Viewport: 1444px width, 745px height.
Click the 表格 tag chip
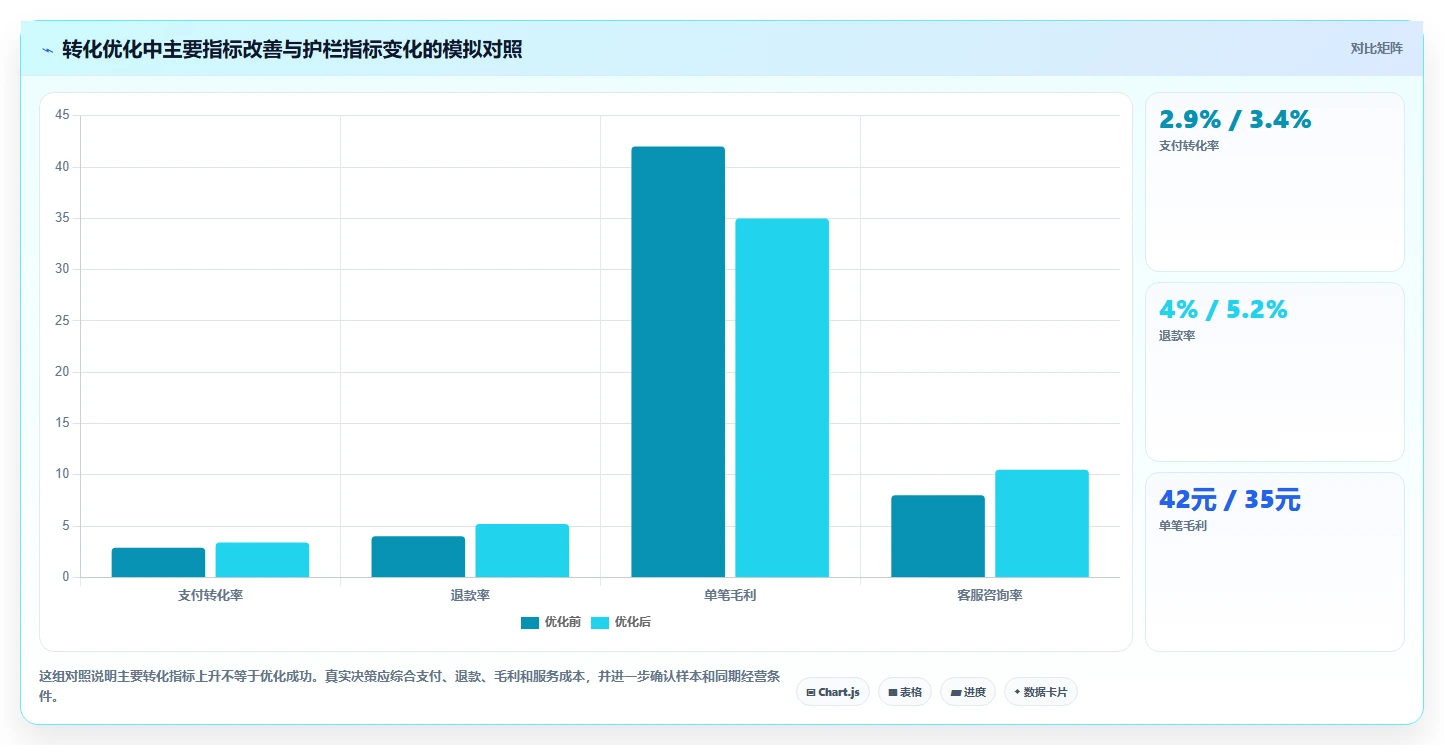click(x=905, y=692)
